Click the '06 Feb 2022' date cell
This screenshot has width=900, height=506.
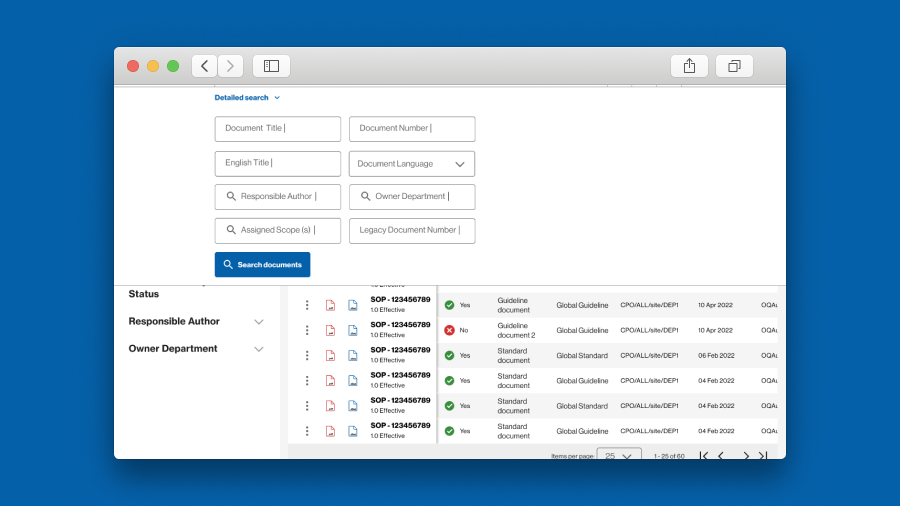(716, 356)
